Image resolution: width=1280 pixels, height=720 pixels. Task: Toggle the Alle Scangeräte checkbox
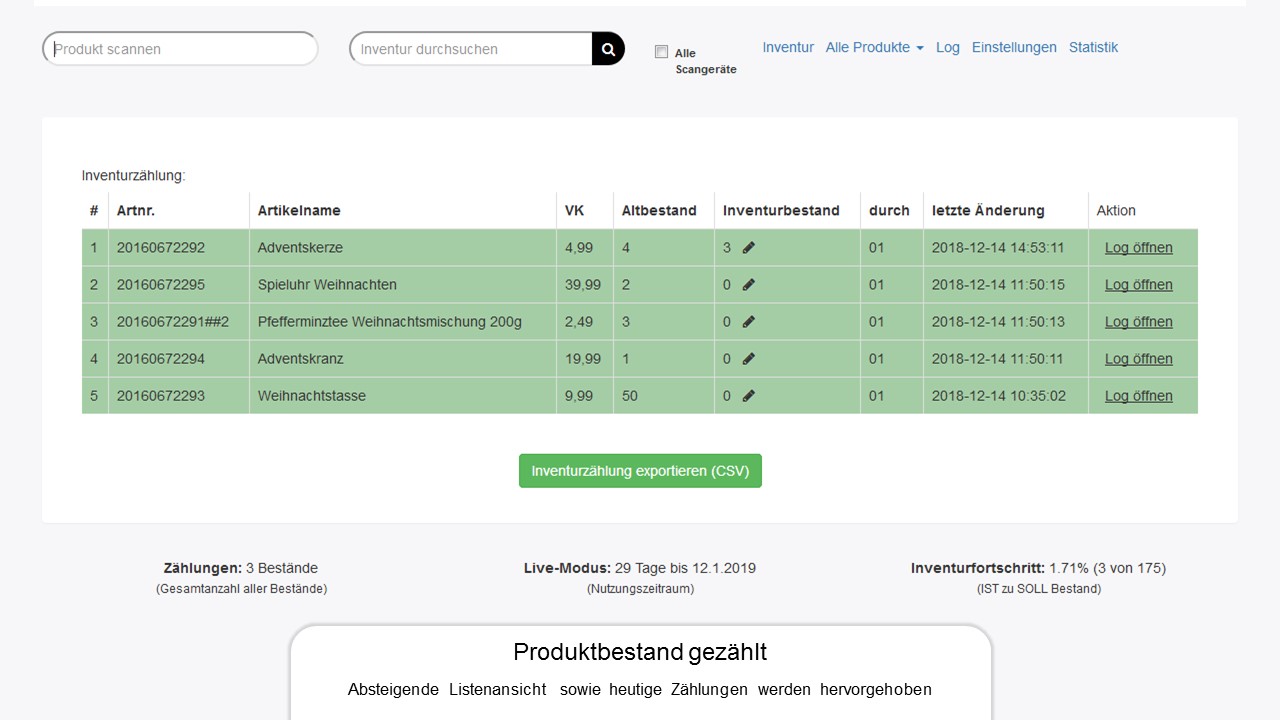click(x=661, y=52)
